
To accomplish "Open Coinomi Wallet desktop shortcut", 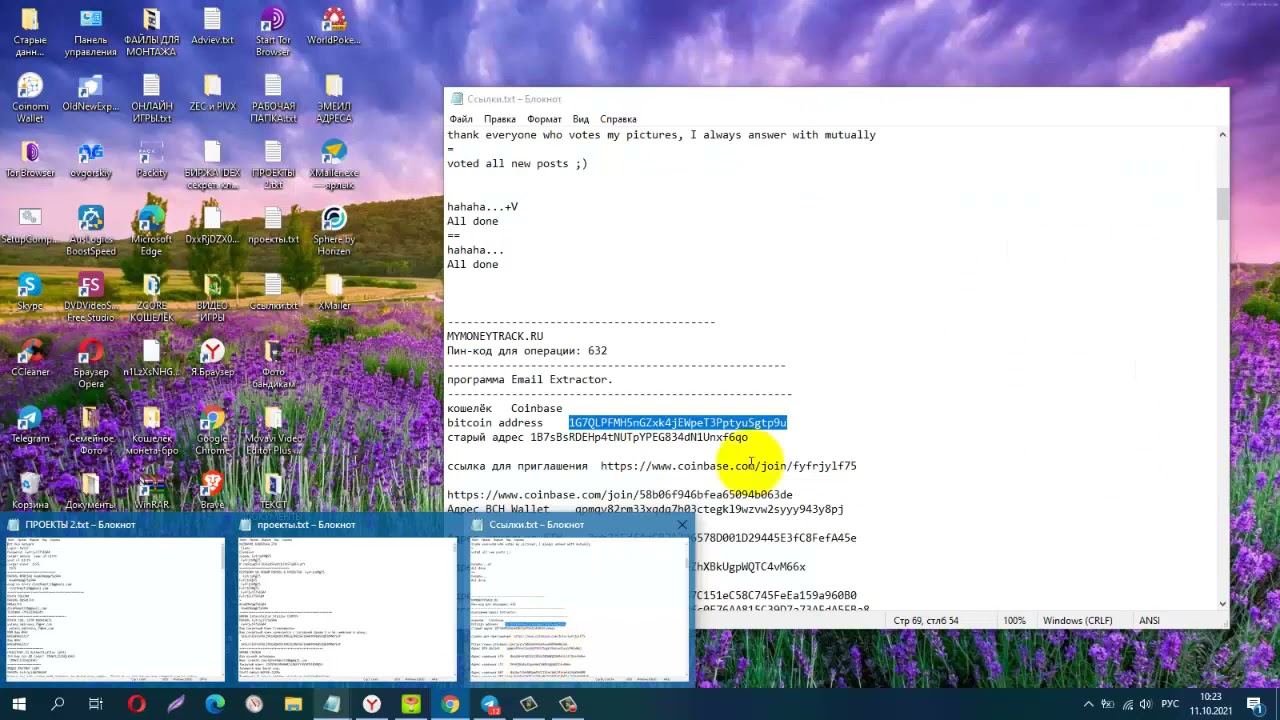I will 30,98.
